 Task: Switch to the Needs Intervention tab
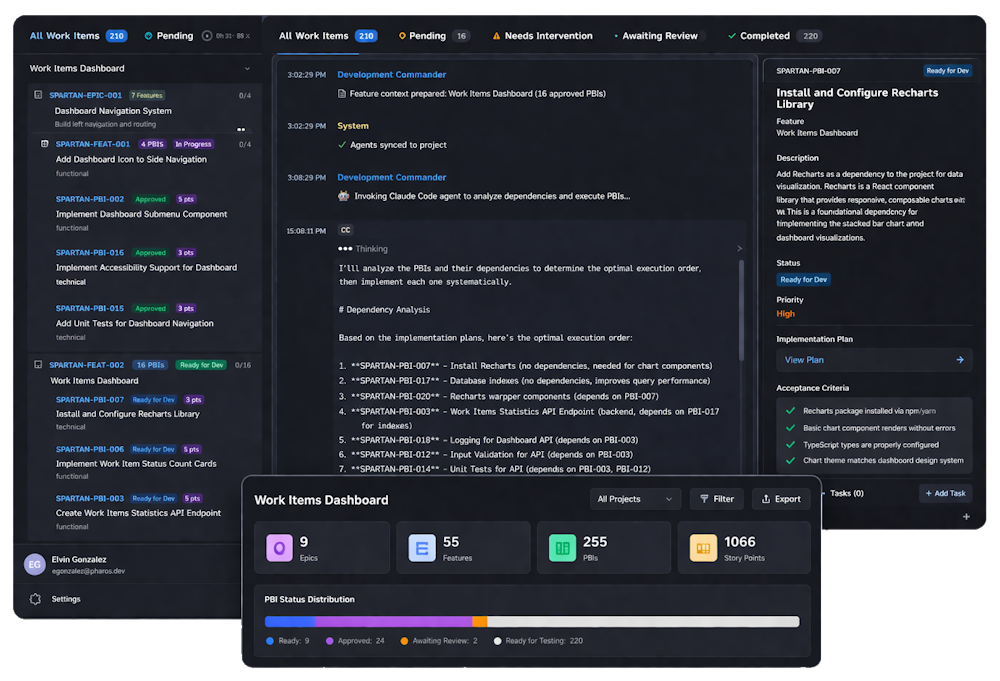[x=543, y=34]
